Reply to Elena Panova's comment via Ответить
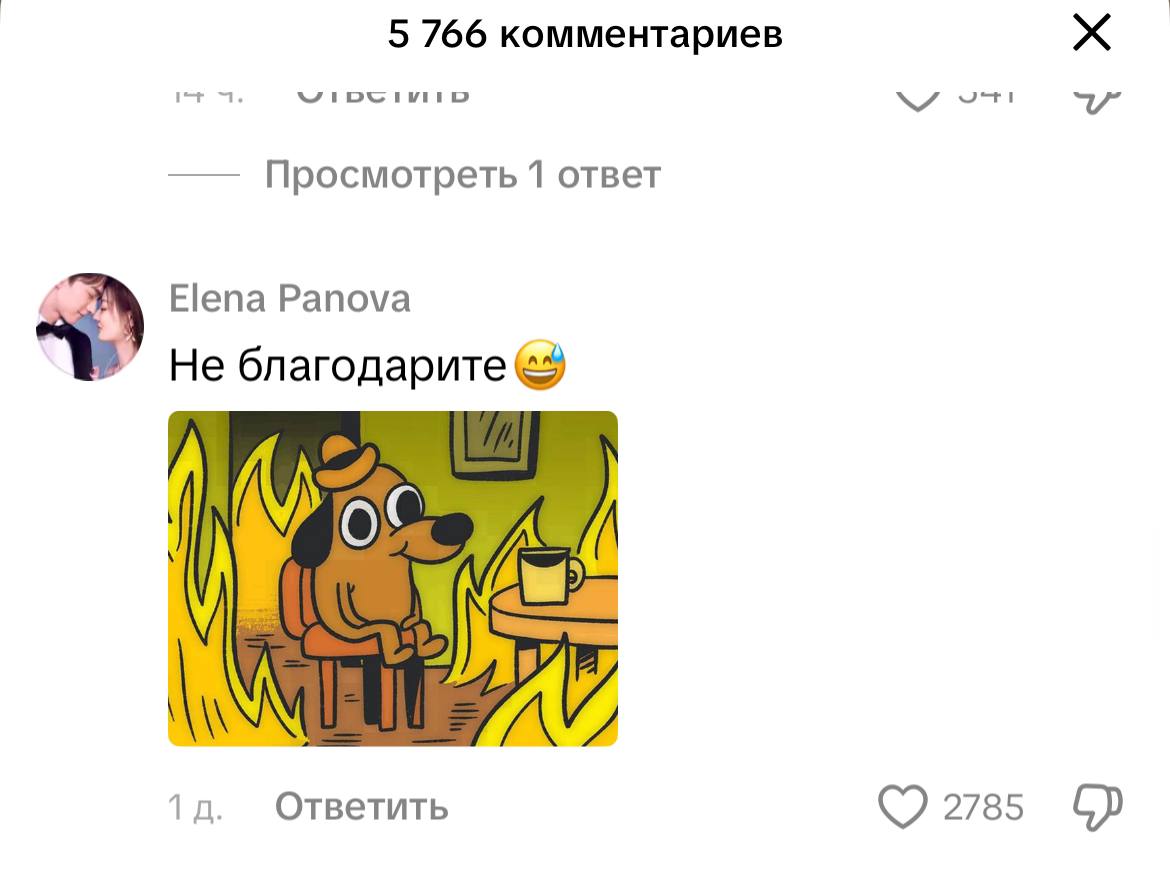 point(361,807)
